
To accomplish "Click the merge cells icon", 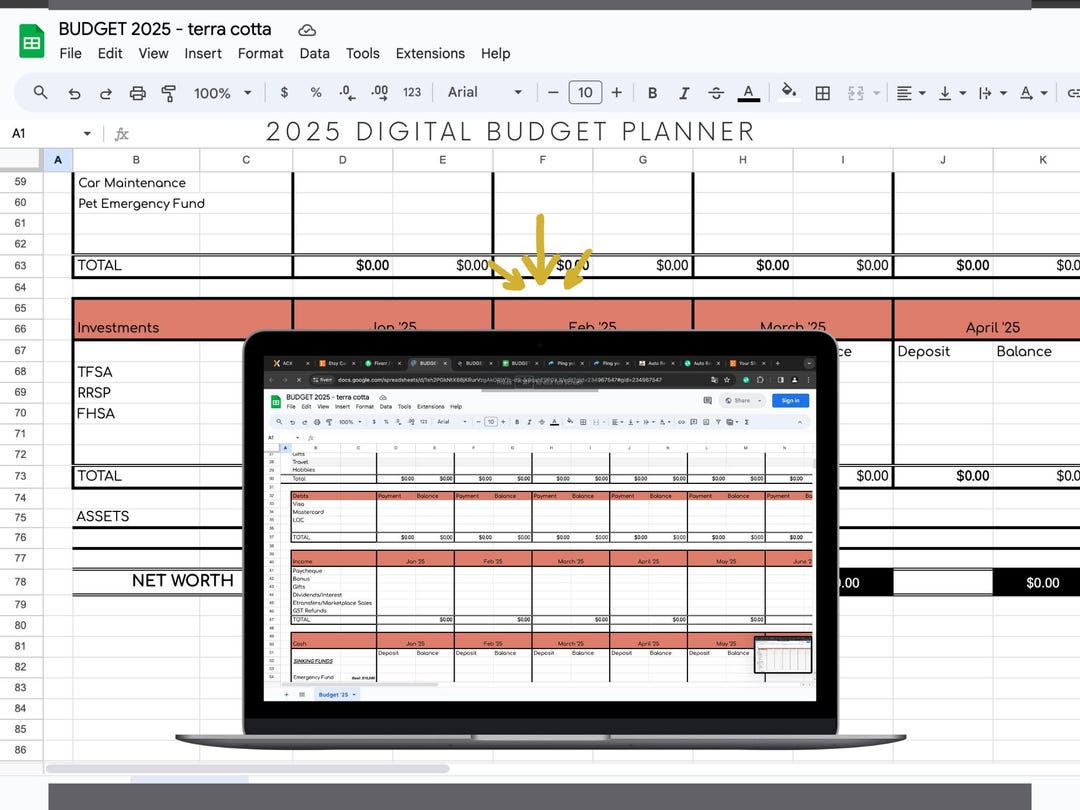I will click(x=855, y=93).
